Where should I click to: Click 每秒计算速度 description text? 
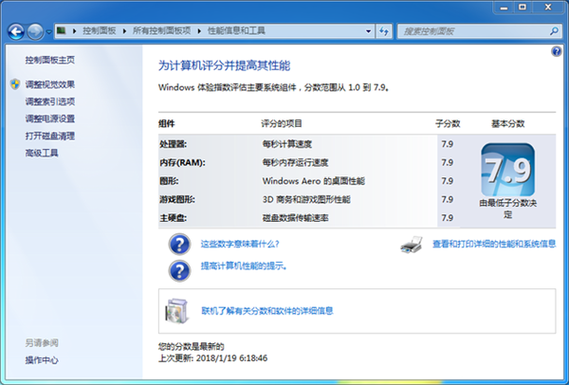(x=287, y=144)
